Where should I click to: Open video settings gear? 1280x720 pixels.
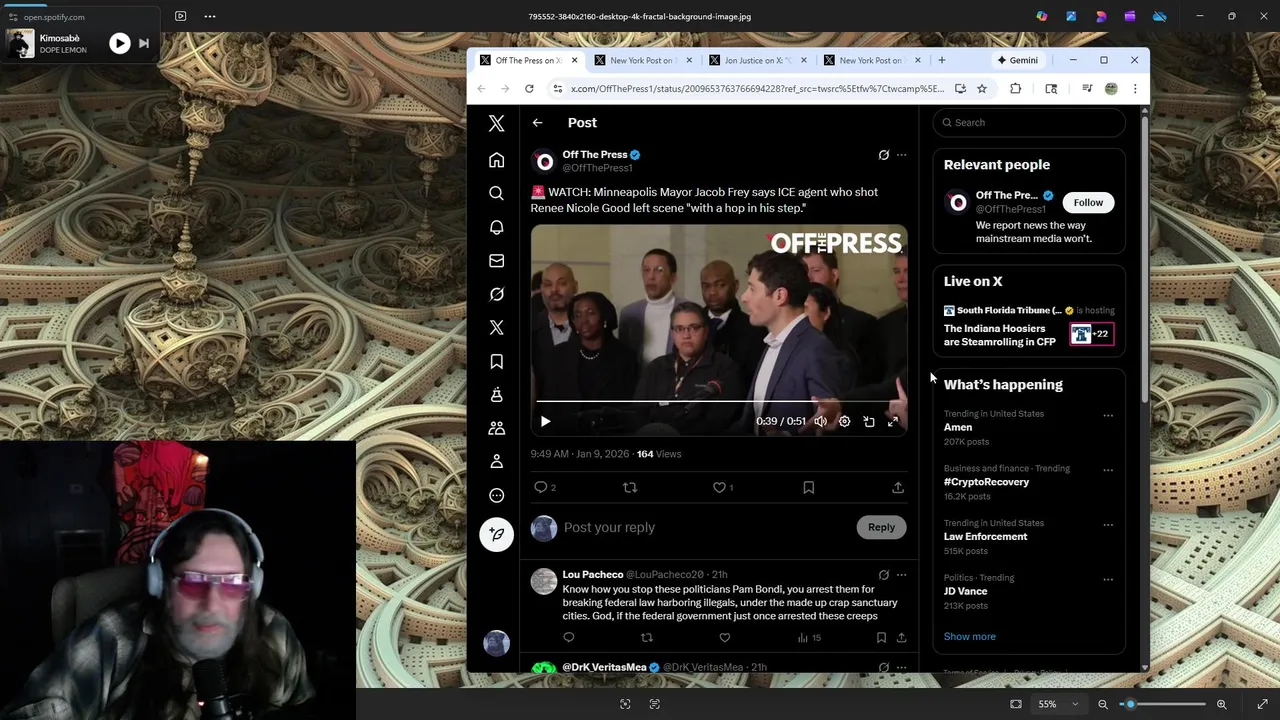pos(844,422)
